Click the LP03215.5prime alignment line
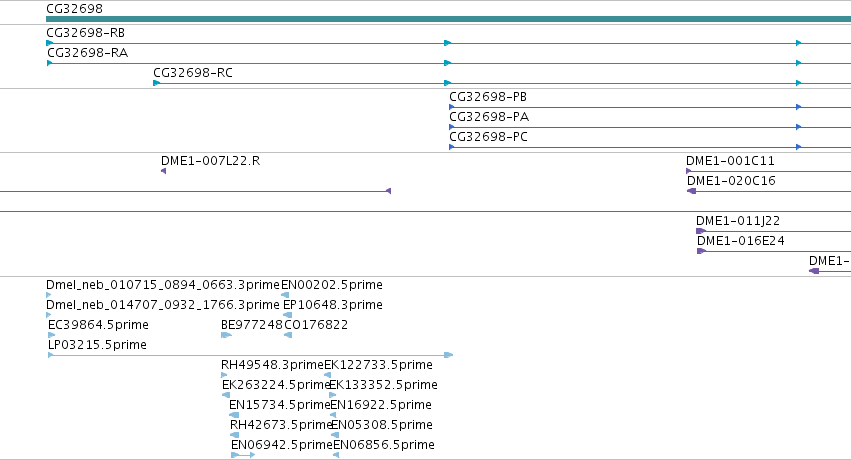 (x=250, y=355)
